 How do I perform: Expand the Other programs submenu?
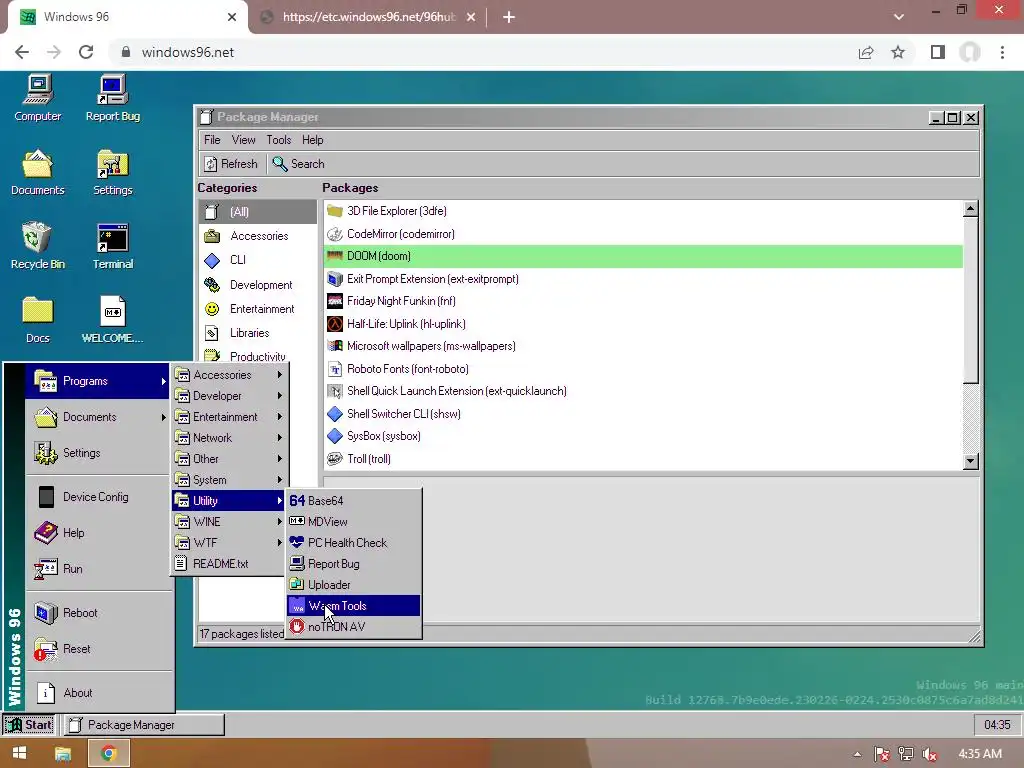tap(229, 458)
